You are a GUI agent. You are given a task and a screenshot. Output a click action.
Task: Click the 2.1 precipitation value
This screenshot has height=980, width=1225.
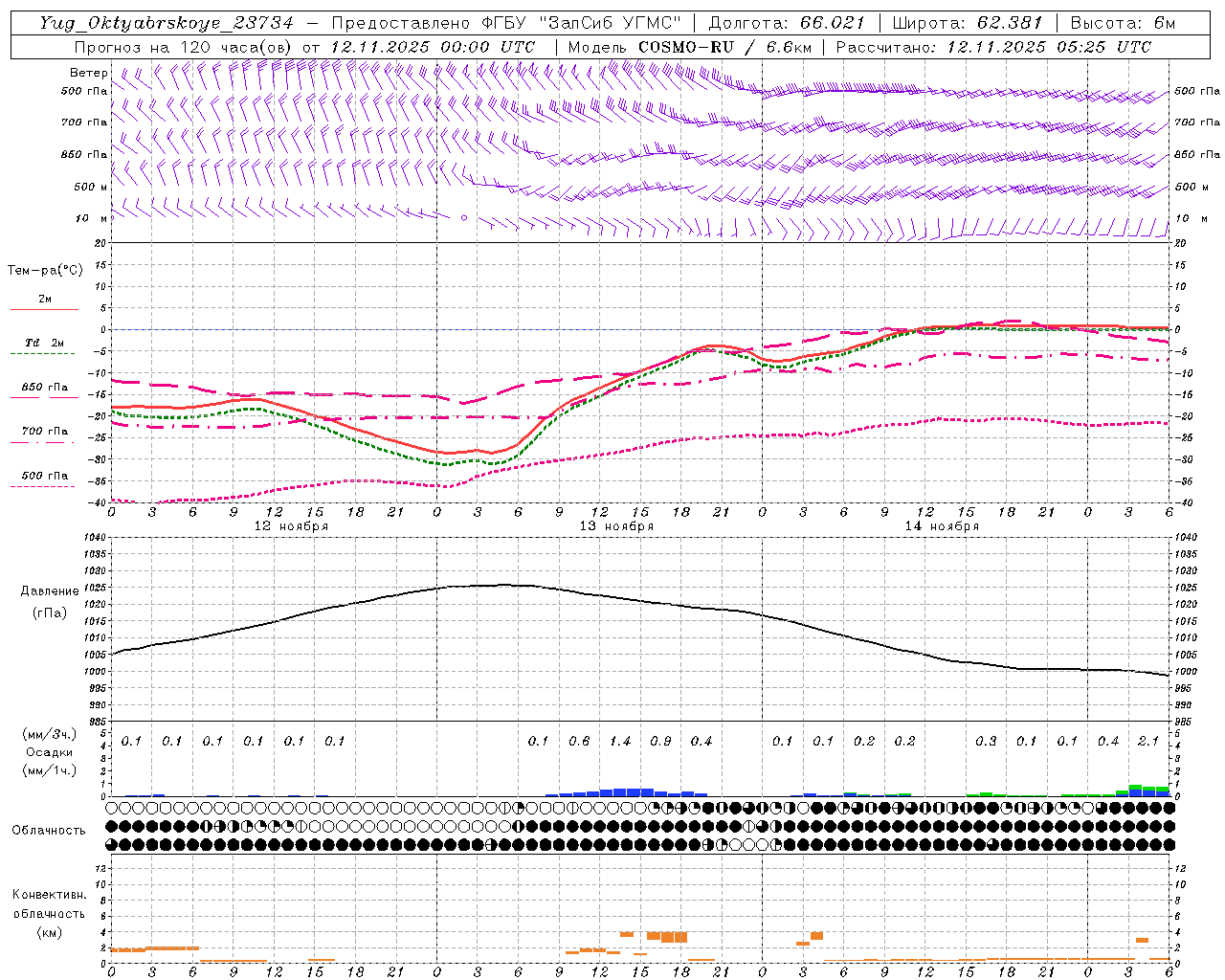tap(1148, 741)
